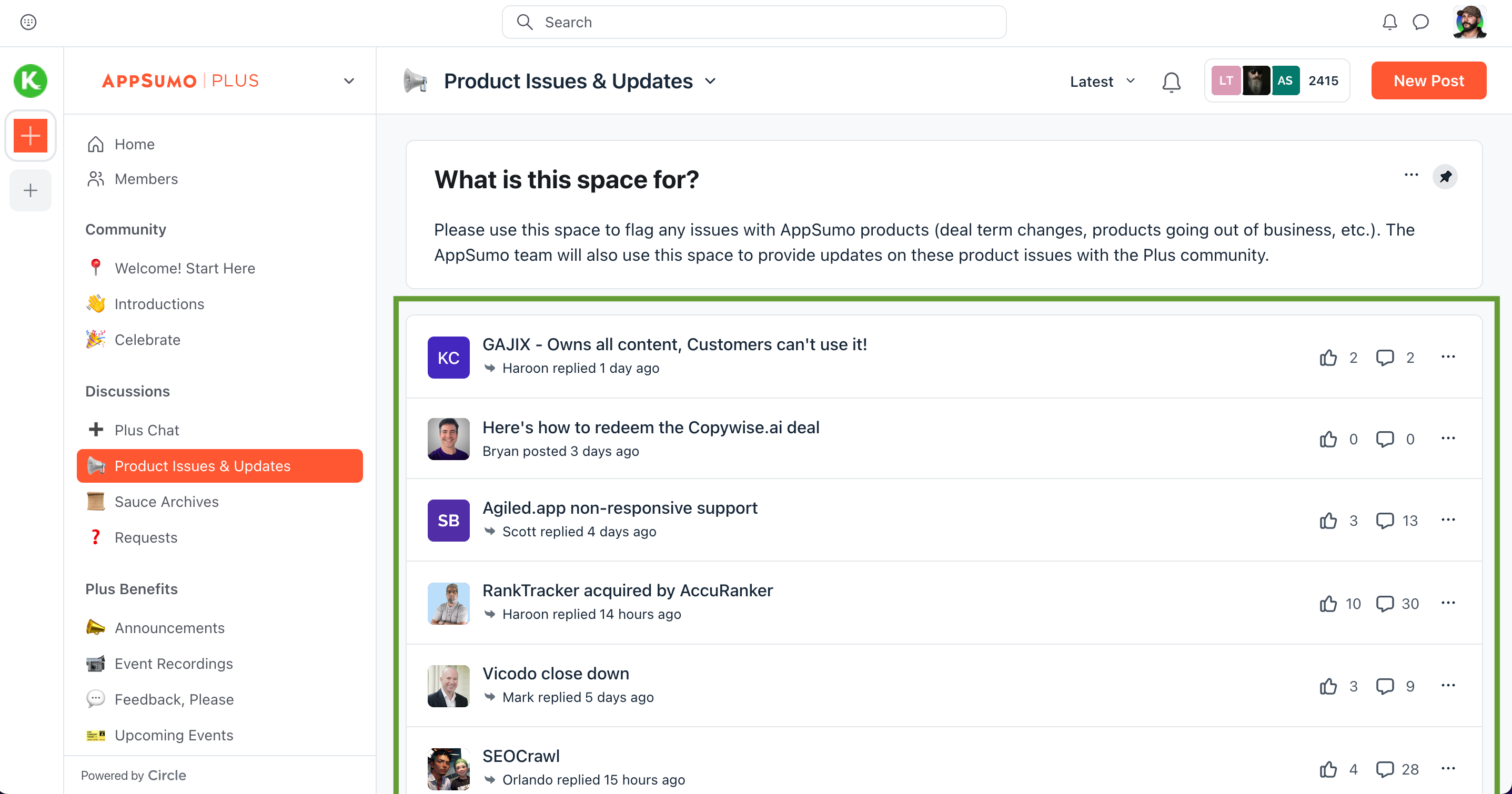
Task: Open more options for RankTracker post
Action: 1448,603
